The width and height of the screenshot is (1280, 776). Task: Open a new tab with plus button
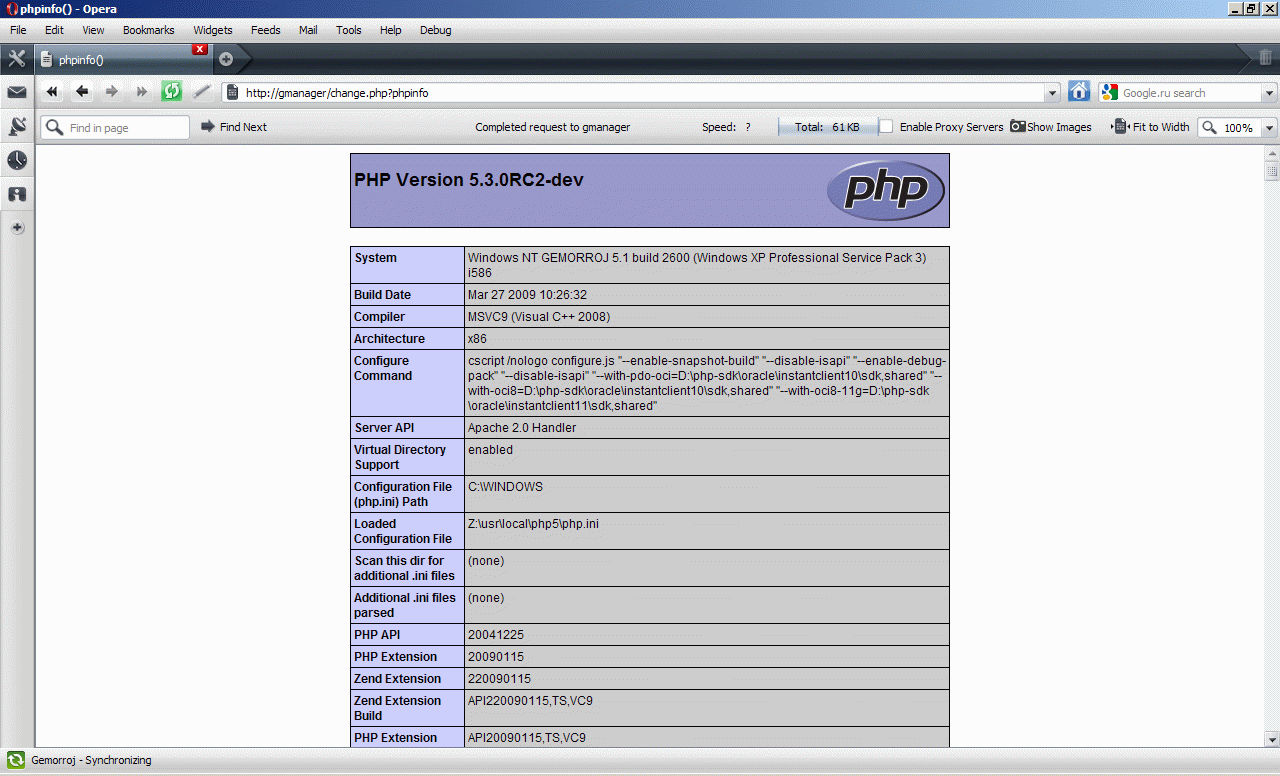[226, 59]
